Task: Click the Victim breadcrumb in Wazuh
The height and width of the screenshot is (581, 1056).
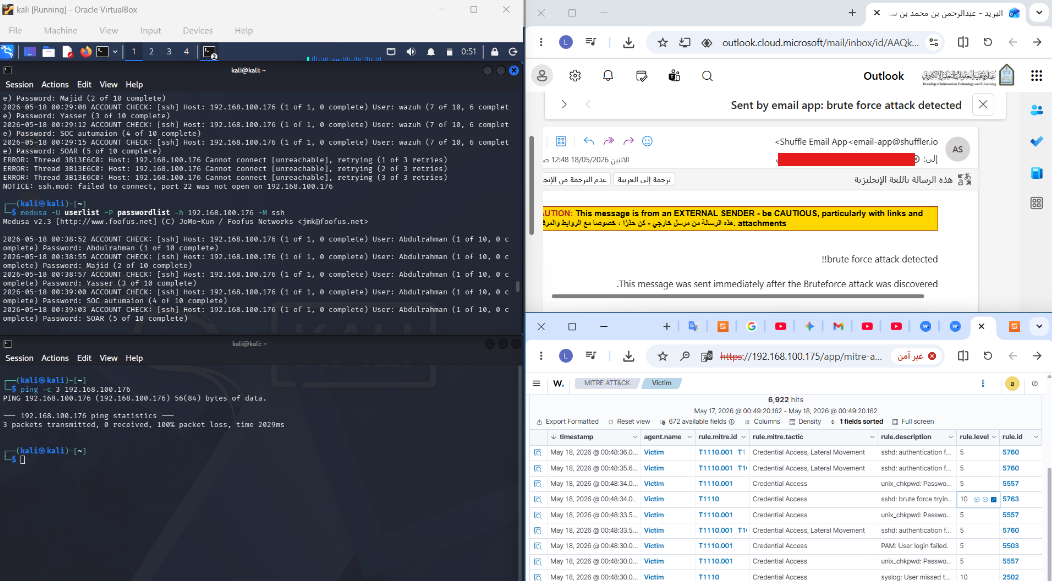Action: (661, 383)
